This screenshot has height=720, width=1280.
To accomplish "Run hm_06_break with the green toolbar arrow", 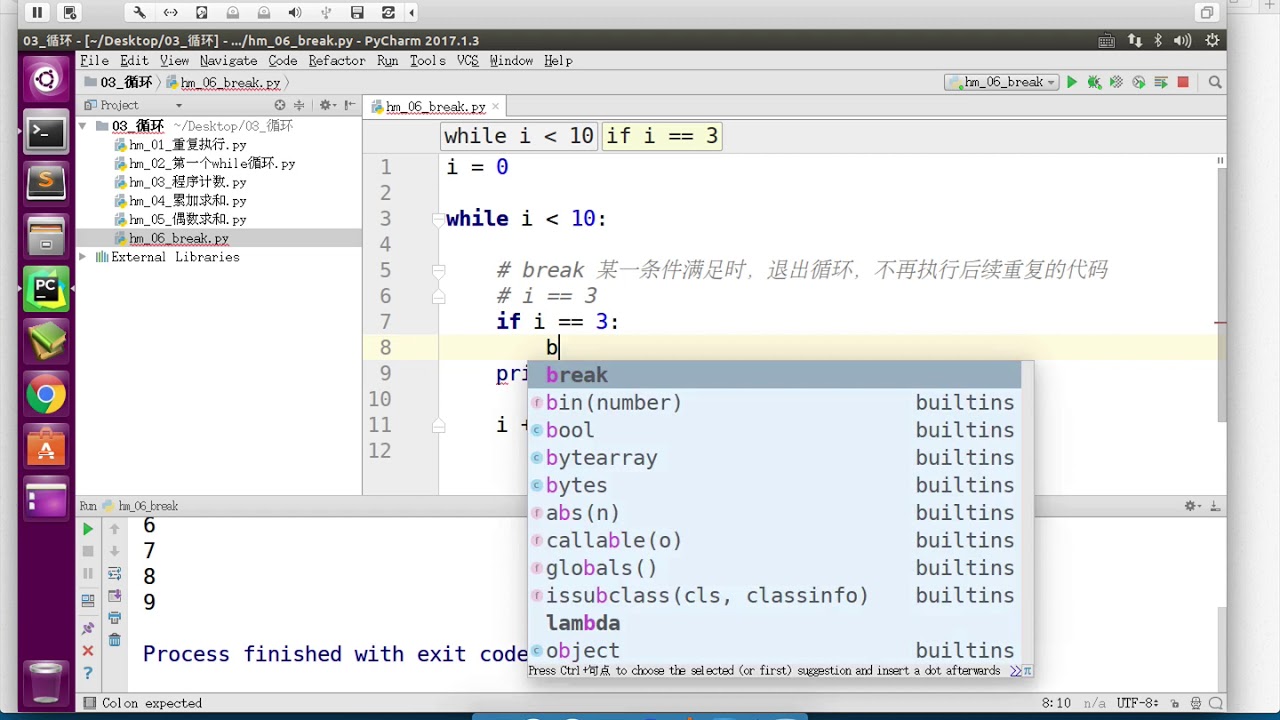I will (1071, 83).
